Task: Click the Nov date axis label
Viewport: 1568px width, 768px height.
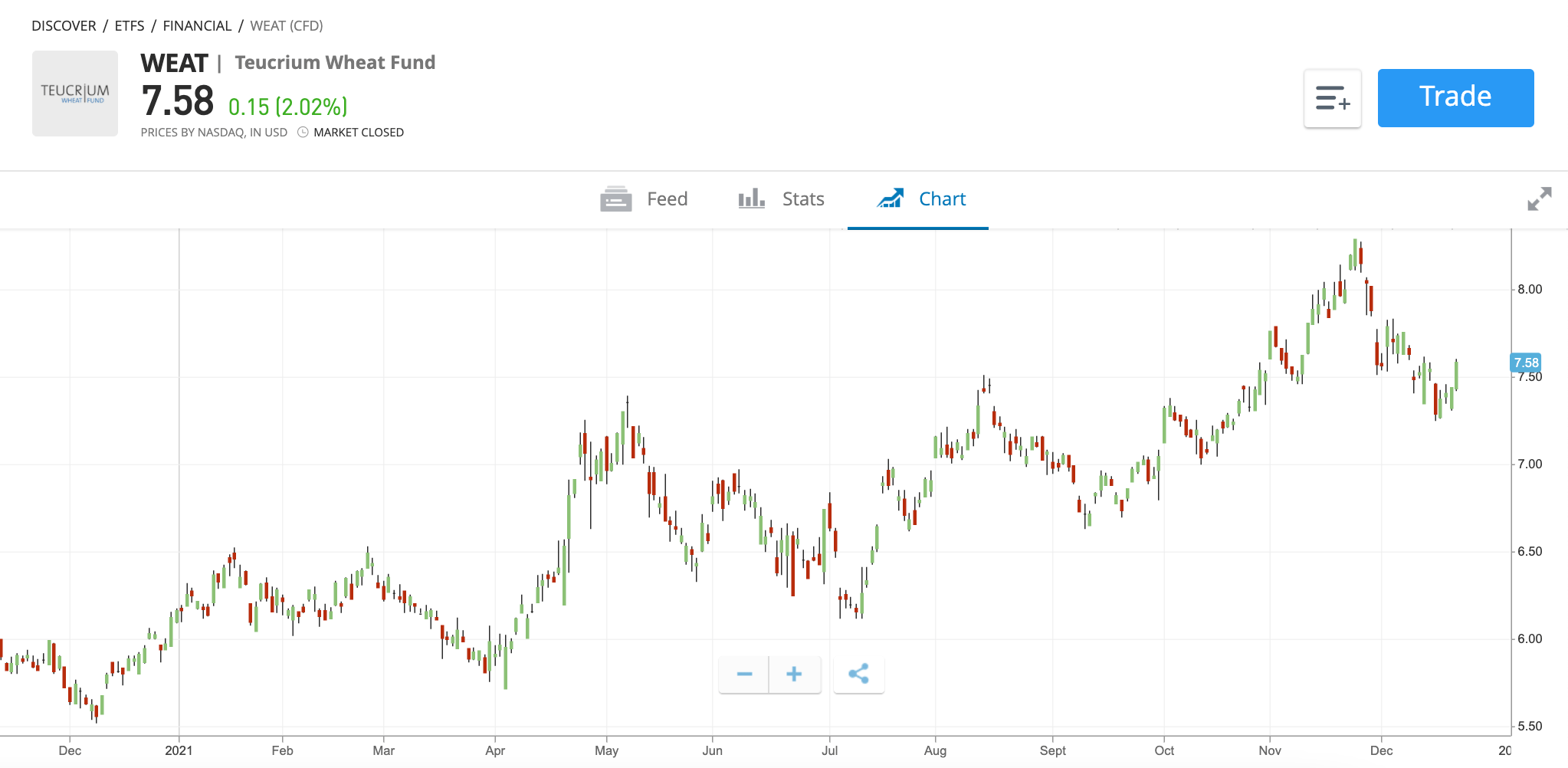Action: click(1270, 750)
